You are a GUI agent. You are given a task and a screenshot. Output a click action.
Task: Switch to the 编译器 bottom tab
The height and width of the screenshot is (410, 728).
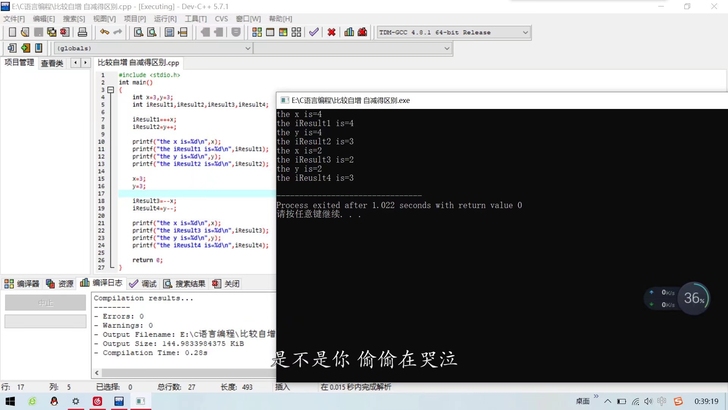coord(22,284)
